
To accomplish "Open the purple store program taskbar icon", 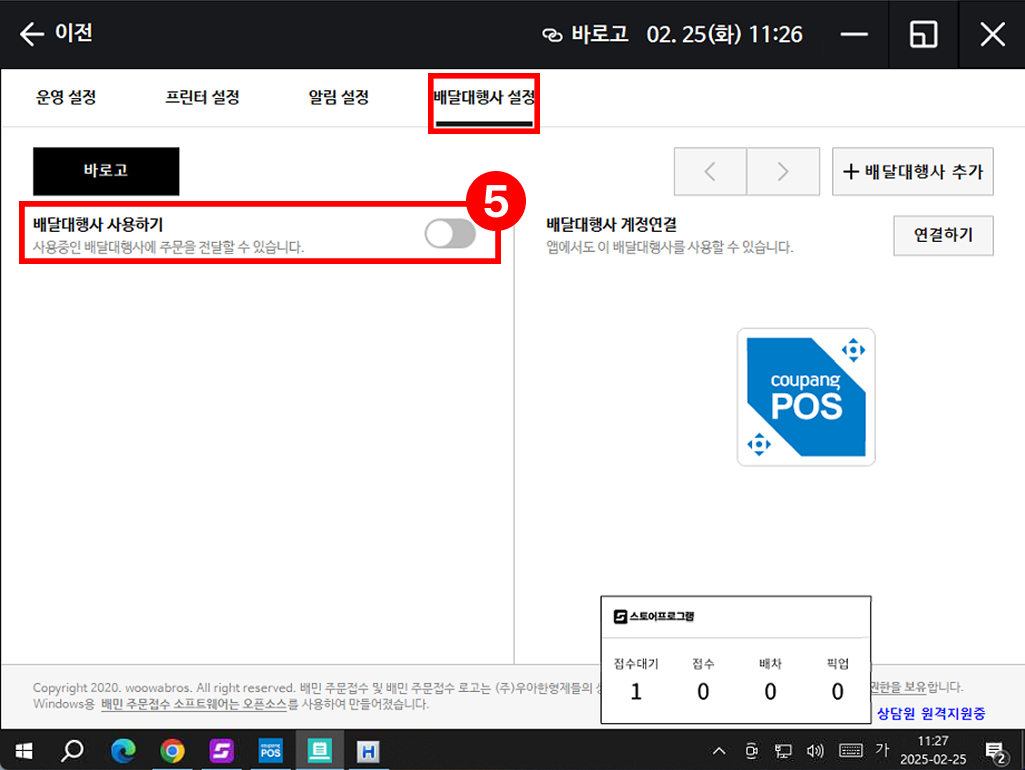I will 221,750.
